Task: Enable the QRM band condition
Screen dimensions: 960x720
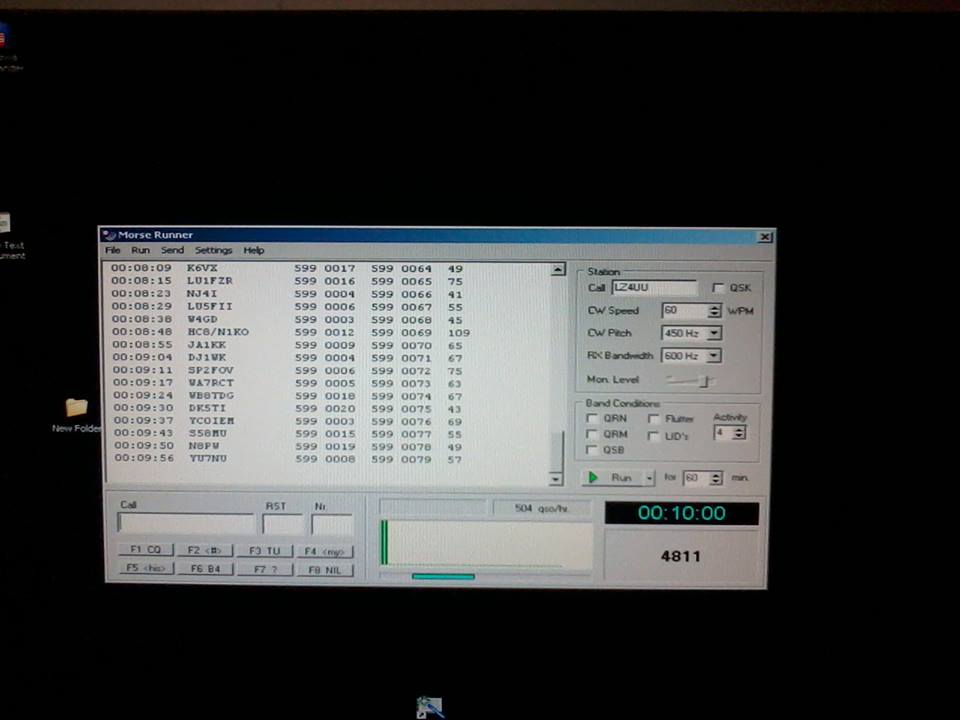Action: 592,434
